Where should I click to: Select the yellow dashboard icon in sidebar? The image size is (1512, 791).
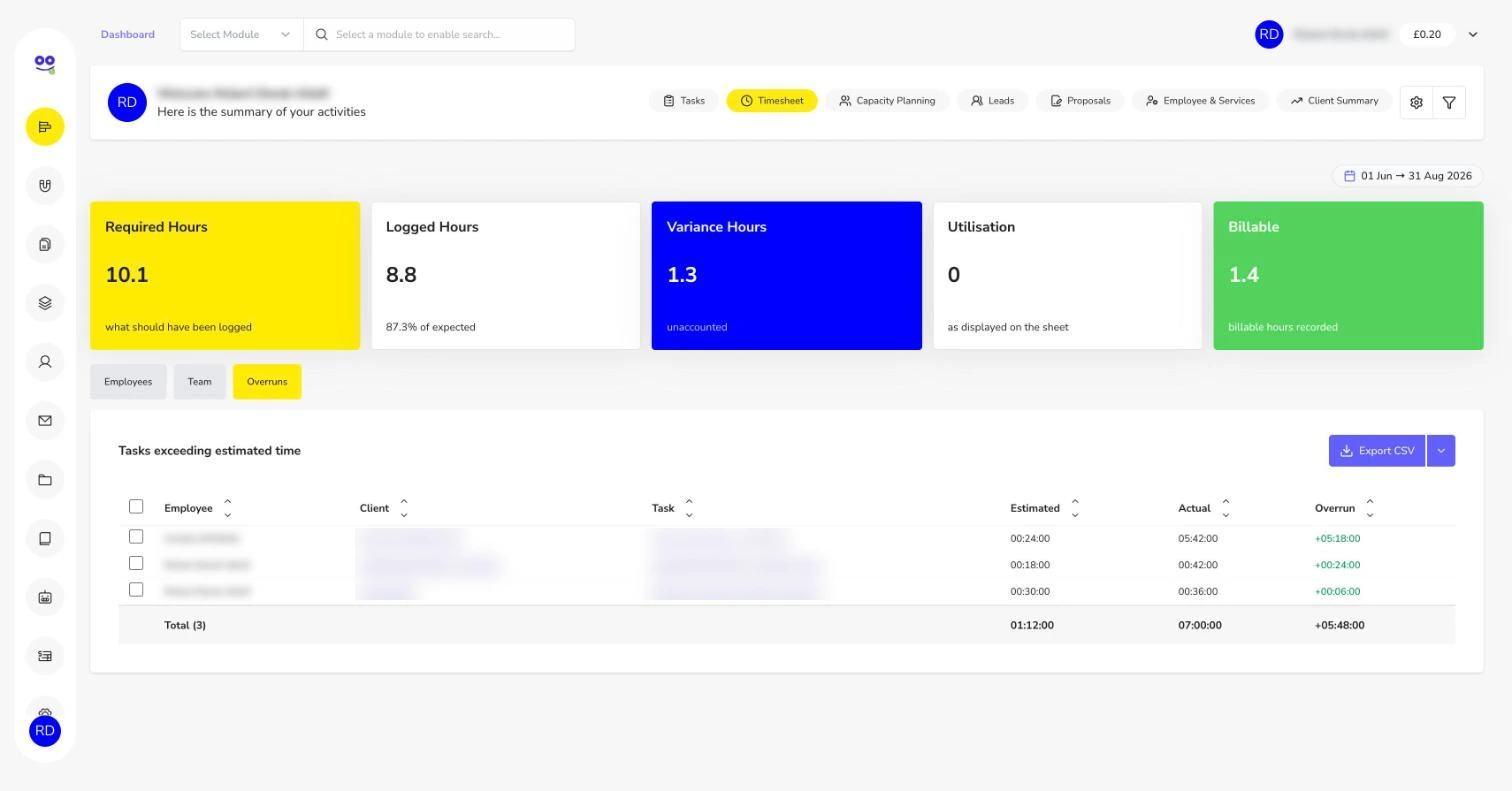point(45,127)
